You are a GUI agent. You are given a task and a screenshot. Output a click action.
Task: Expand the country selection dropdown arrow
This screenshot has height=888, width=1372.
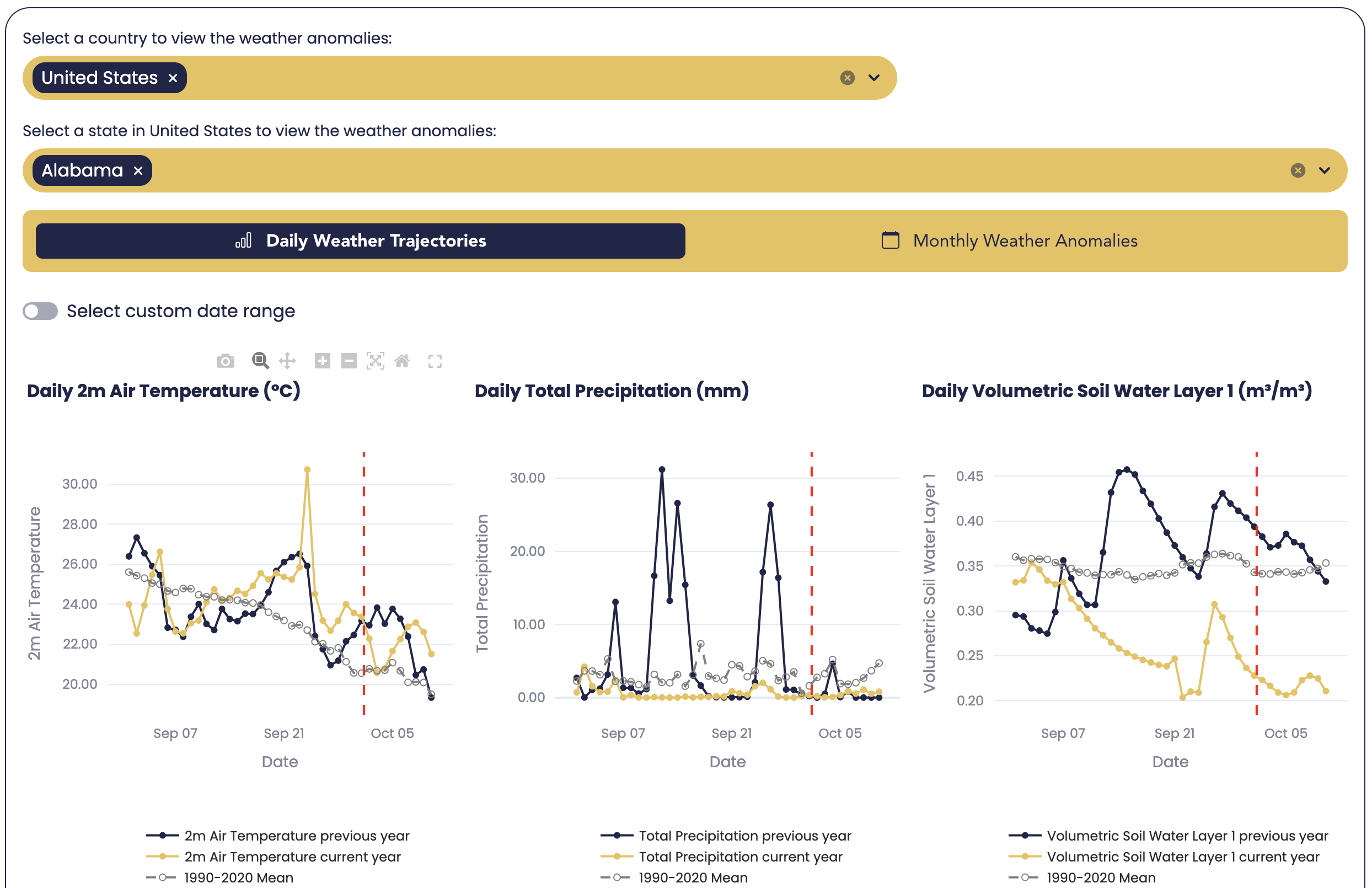coord(874,78)
